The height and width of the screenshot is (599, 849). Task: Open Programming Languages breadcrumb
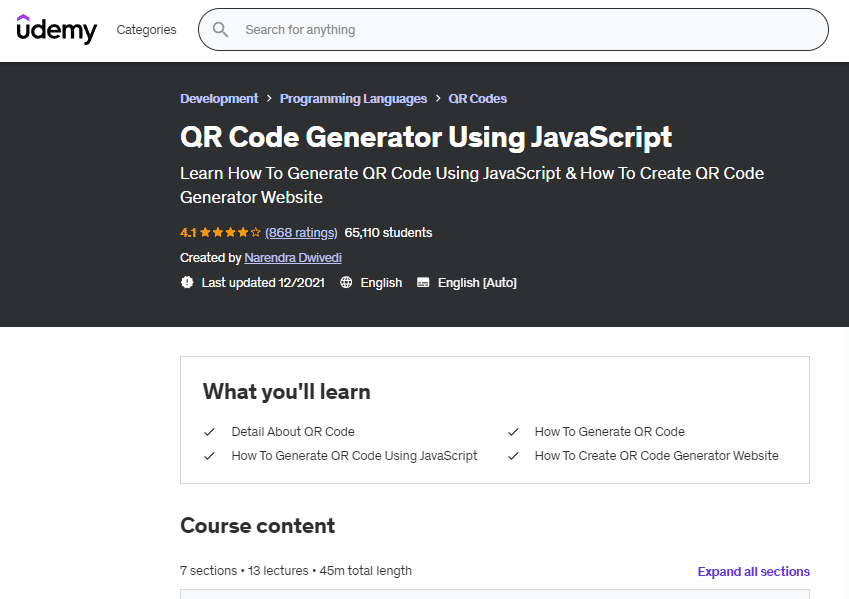[x=353, y=99]
